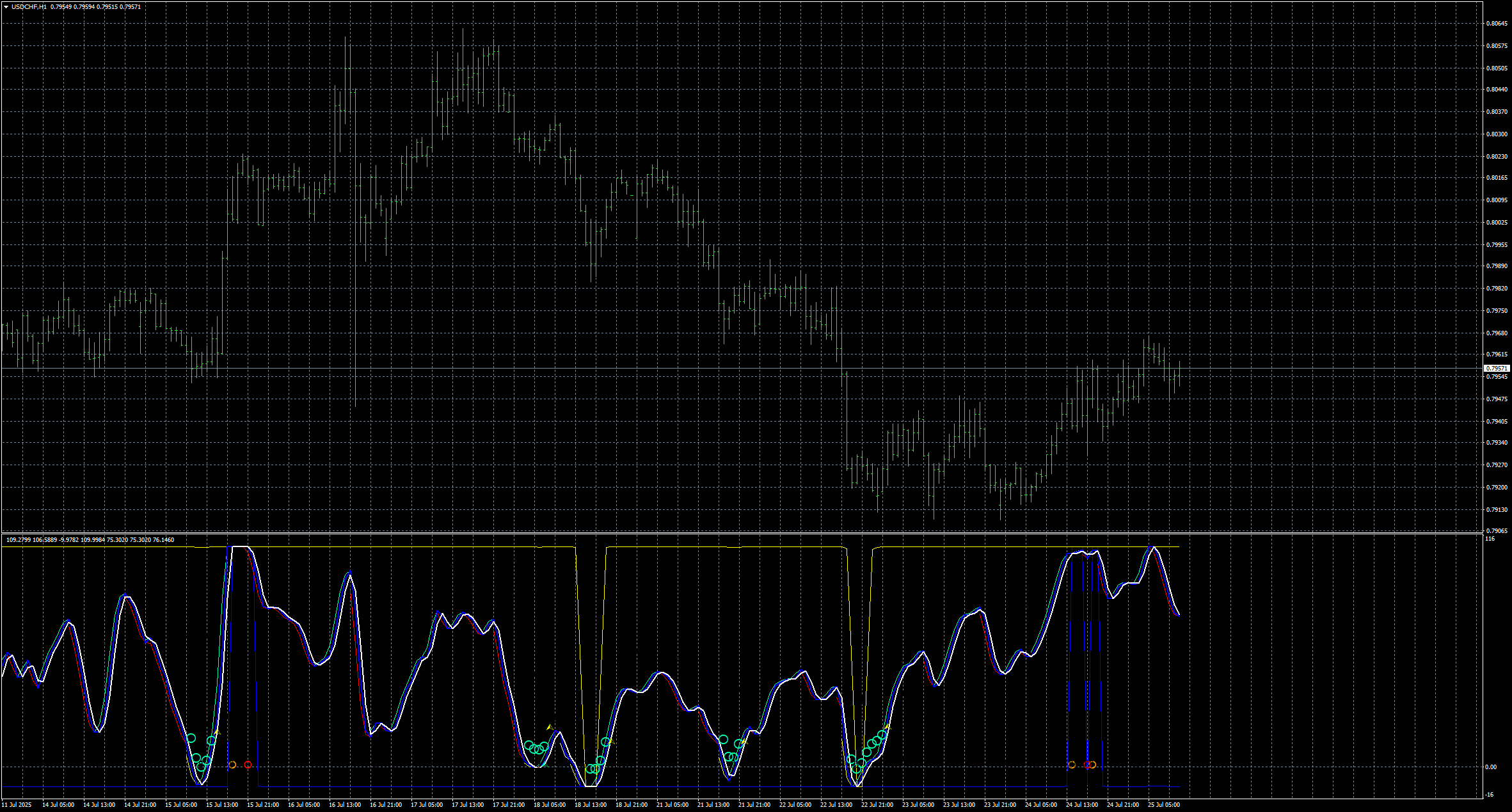The image size is (1512, 812).
Task: Click the 16 Jul 13:00 time label
Action: pyautogui.click(x=345, y=805)
